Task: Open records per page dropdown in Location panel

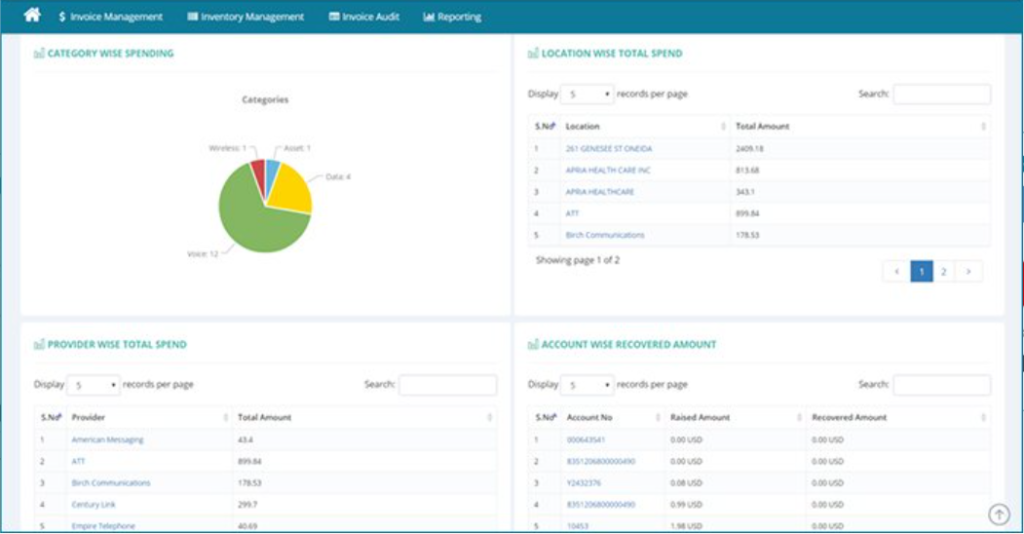Action: tap(586, 94)
